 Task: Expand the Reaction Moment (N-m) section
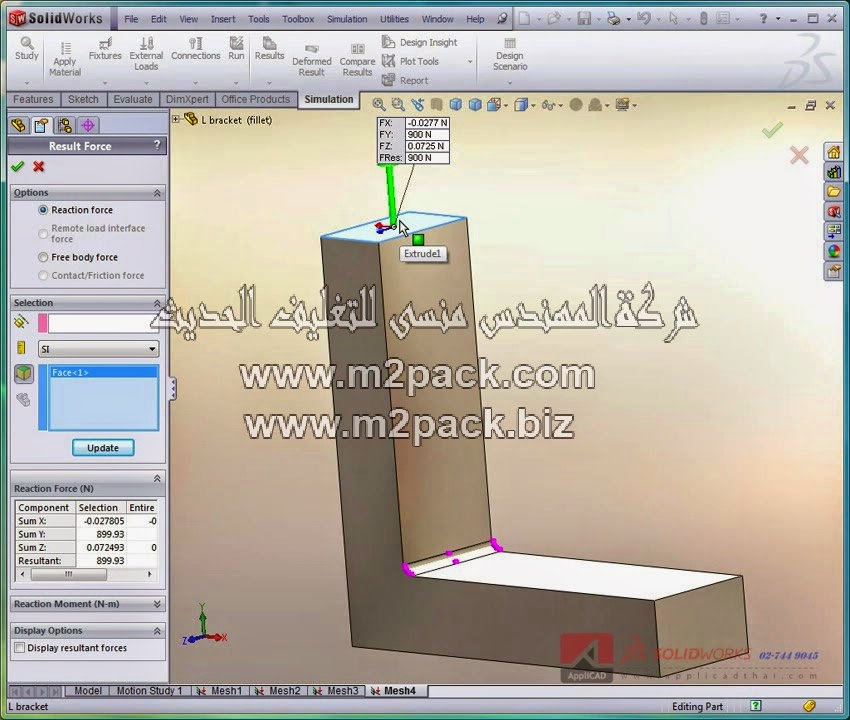(x=157, y=604)
